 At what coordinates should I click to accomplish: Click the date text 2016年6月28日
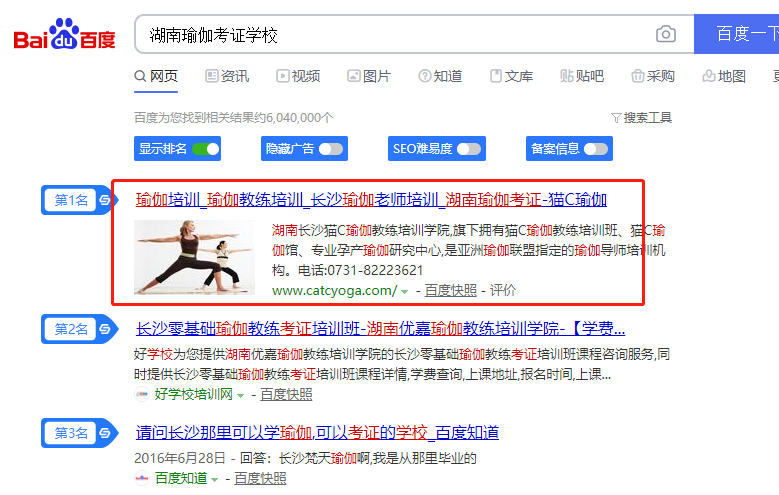coord(180,458)
